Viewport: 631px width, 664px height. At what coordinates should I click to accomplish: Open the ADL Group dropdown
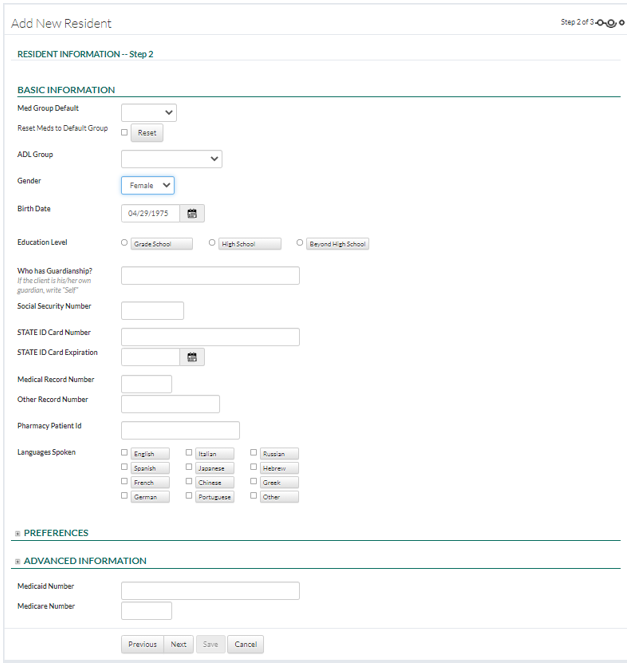coord(171,159)
